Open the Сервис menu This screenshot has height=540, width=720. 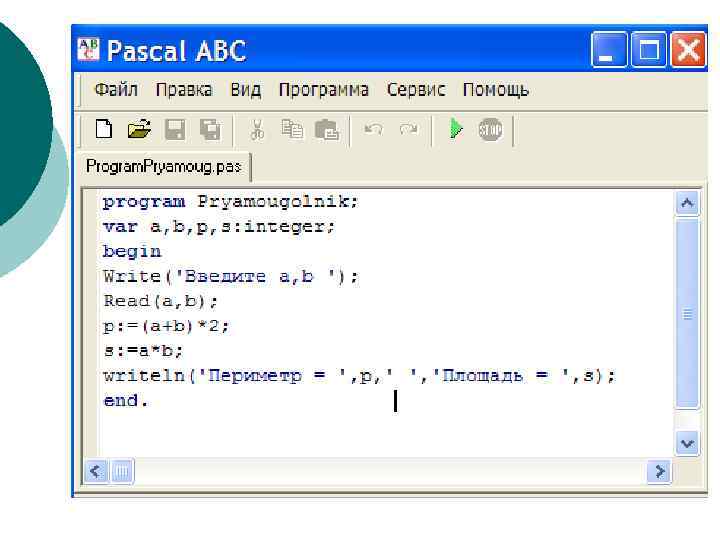416,90
